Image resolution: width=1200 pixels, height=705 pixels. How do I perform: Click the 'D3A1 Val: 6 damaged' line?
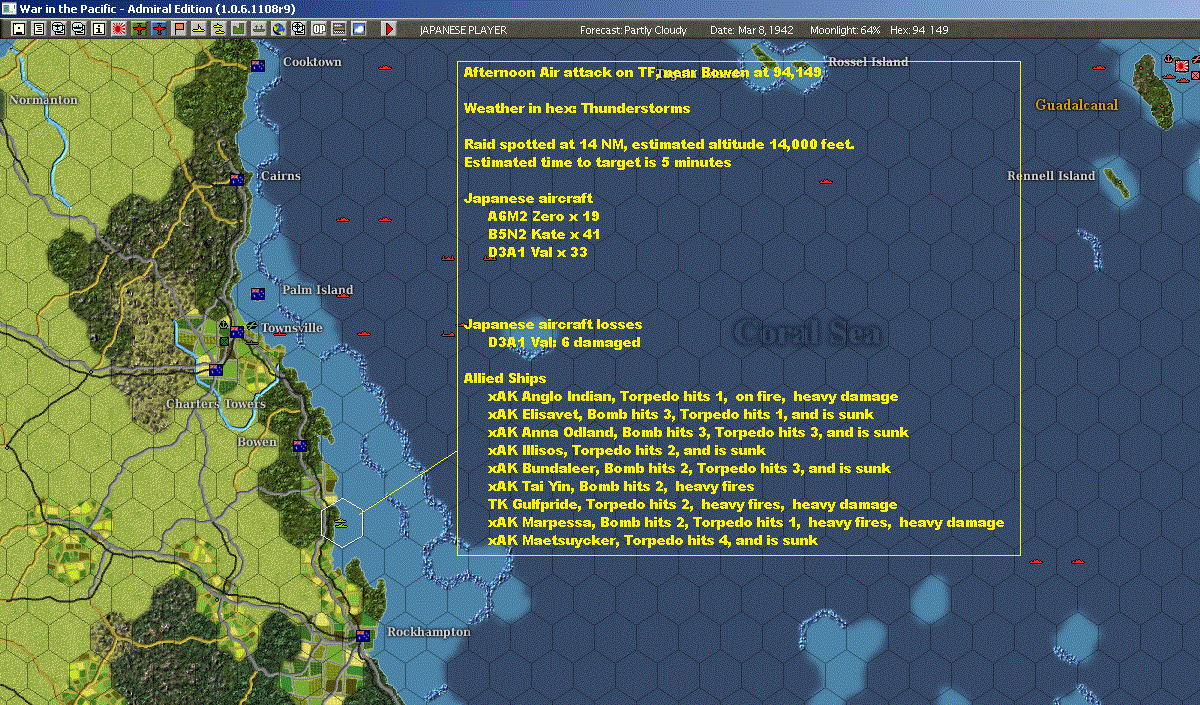pos(564,342)
